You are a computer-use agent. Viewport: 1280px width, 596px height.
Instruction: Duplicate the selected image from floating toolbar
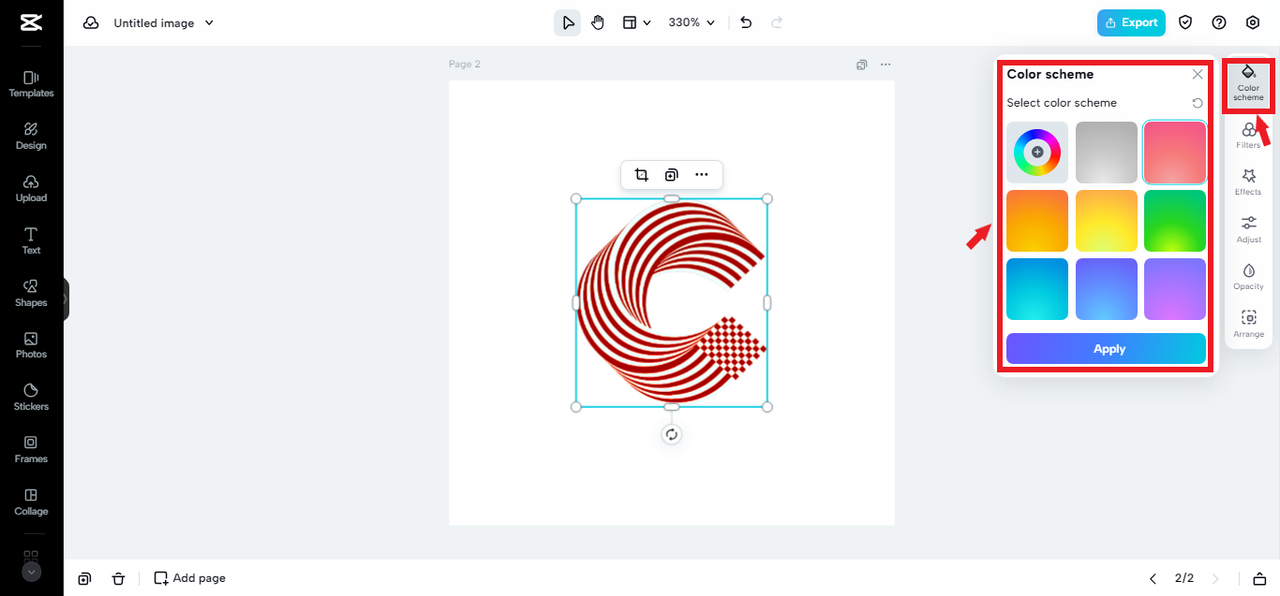(x=672, y=175)
